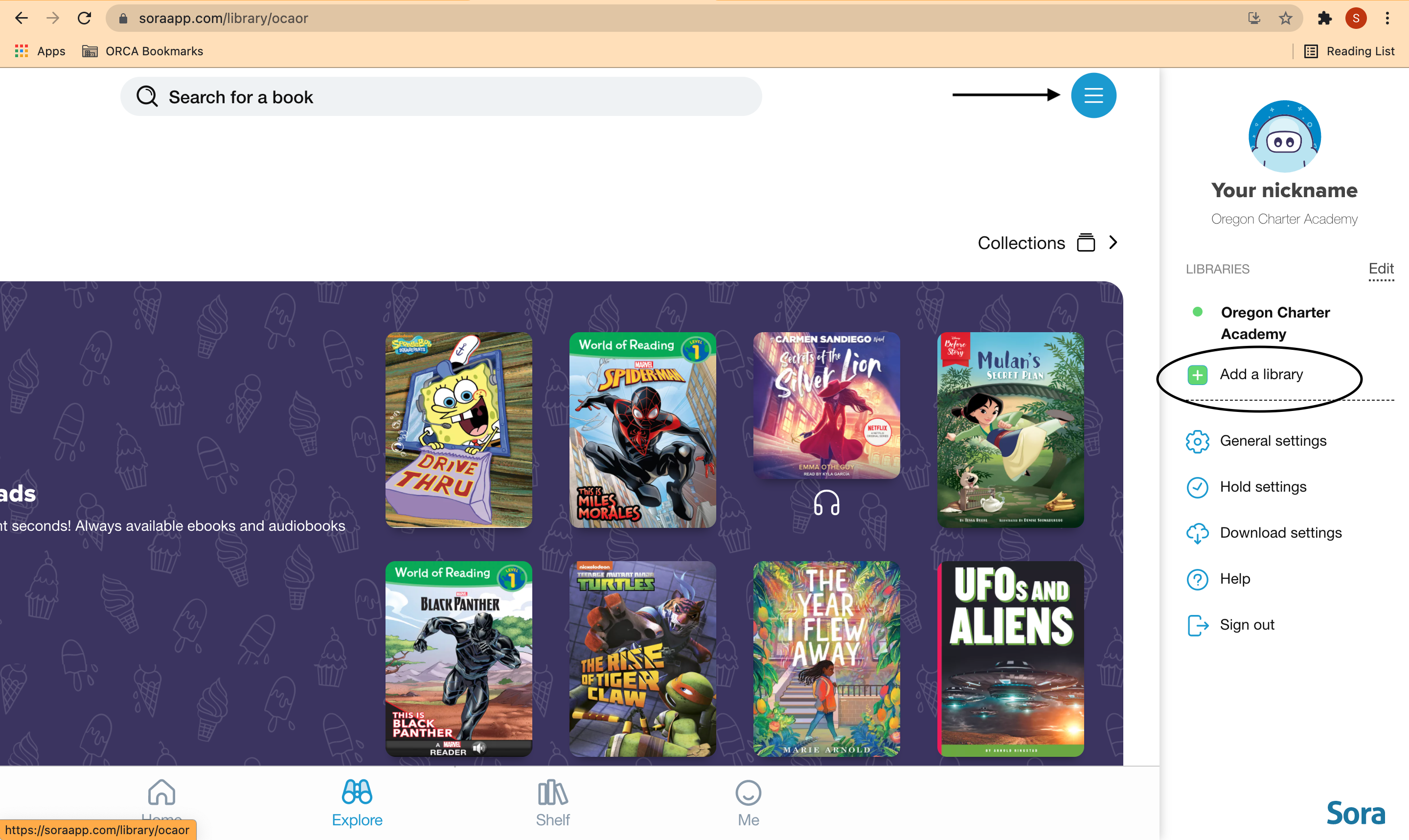
Task: Click the search magnifier icon
Action: coord(147,97)
